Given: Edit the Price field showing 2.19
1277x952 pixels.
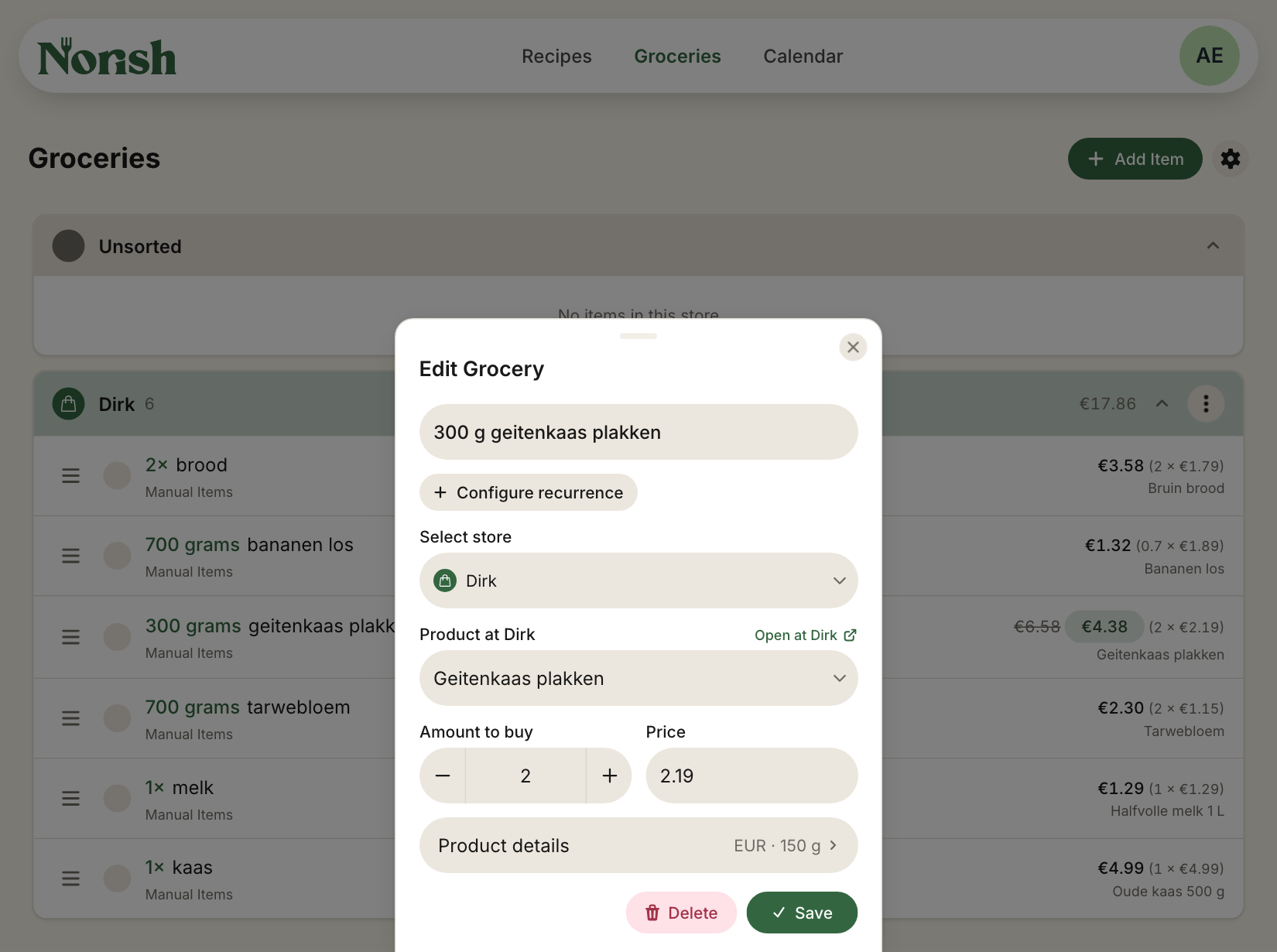Looking at the screenshot, I should pos(751,776).
